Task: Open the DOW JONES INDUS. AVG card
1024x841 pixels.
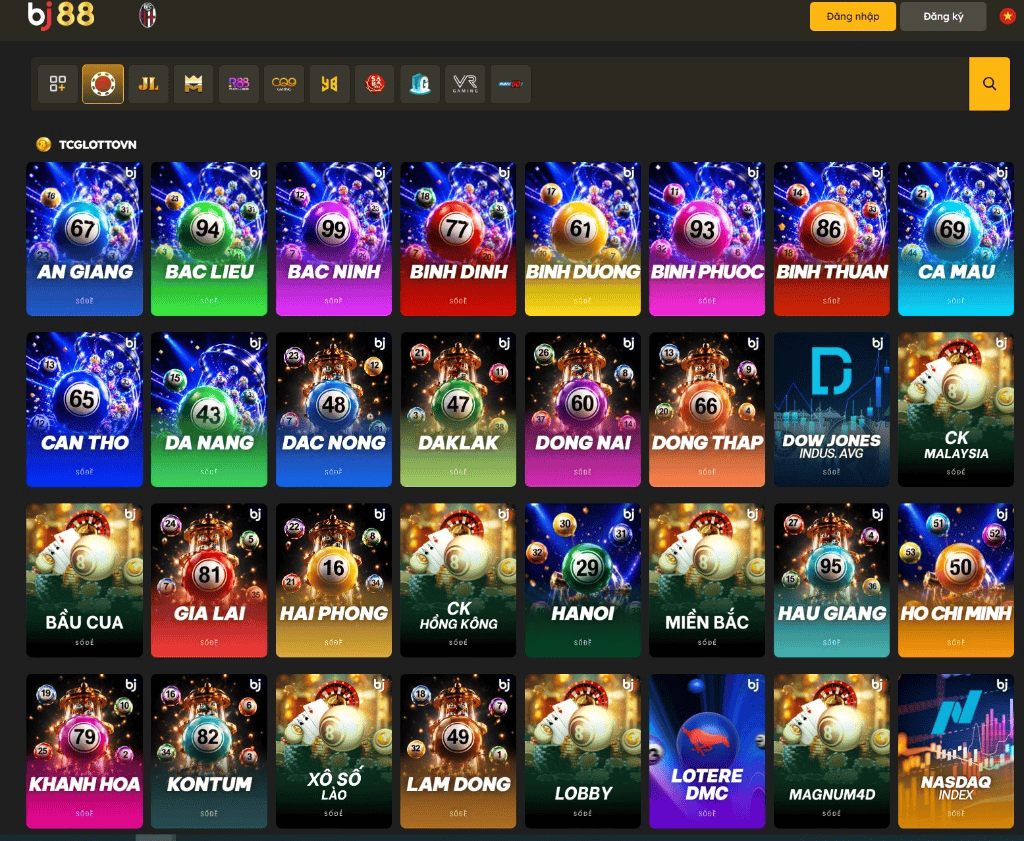Action: (x=831, y=409)
